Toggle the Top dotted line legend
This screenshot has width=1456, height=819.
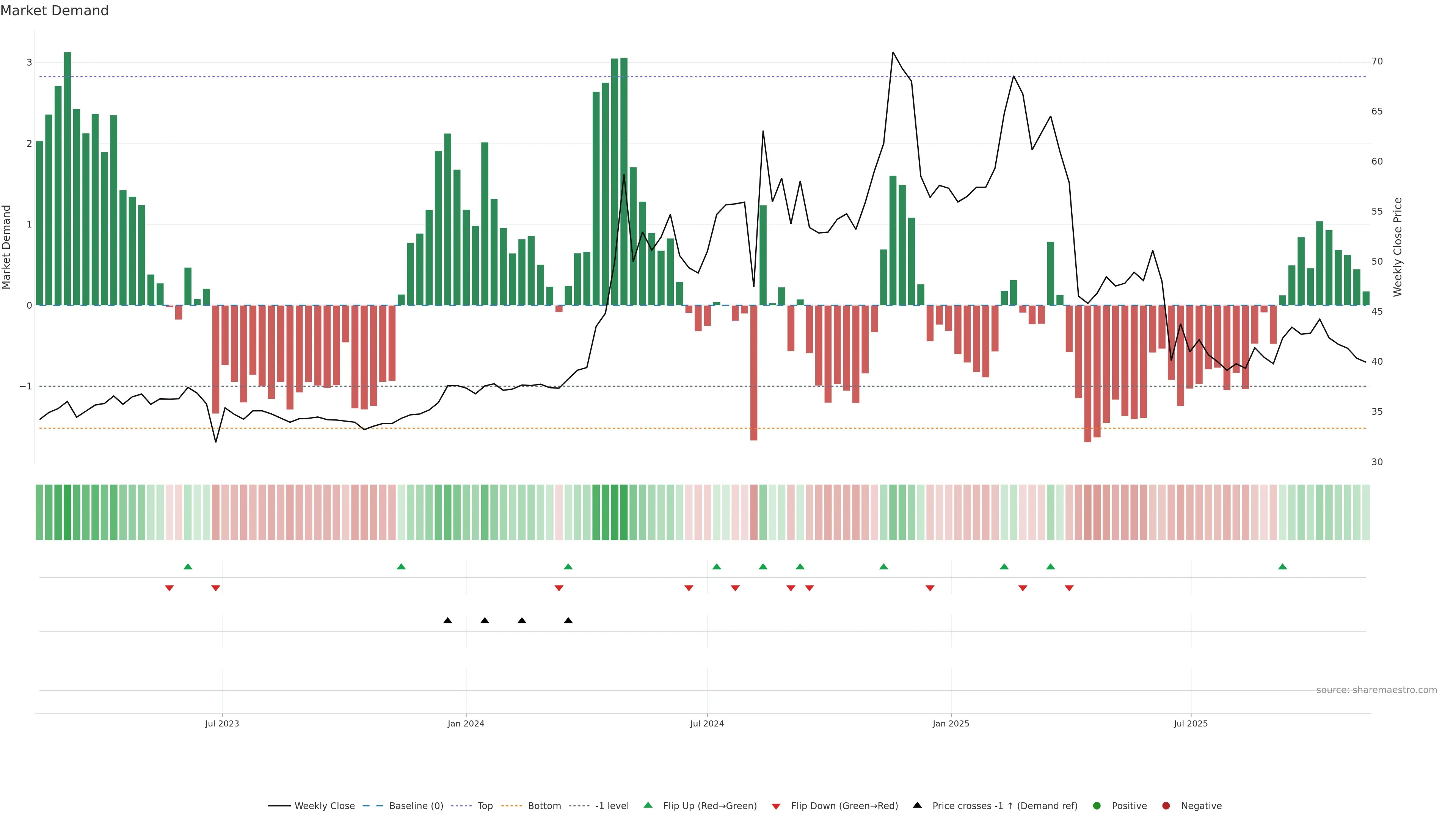pos(462,806)
